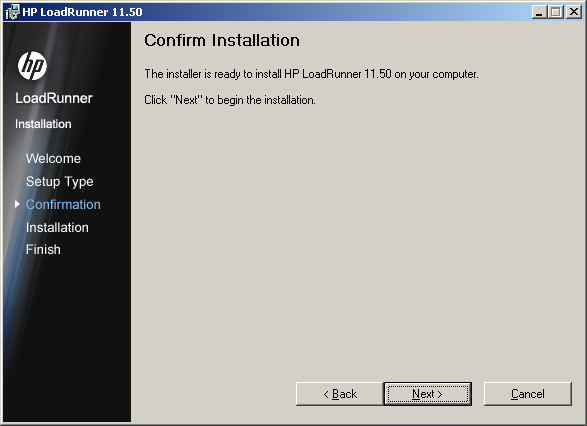Begin the installation with the Next button

coord(428,394)
